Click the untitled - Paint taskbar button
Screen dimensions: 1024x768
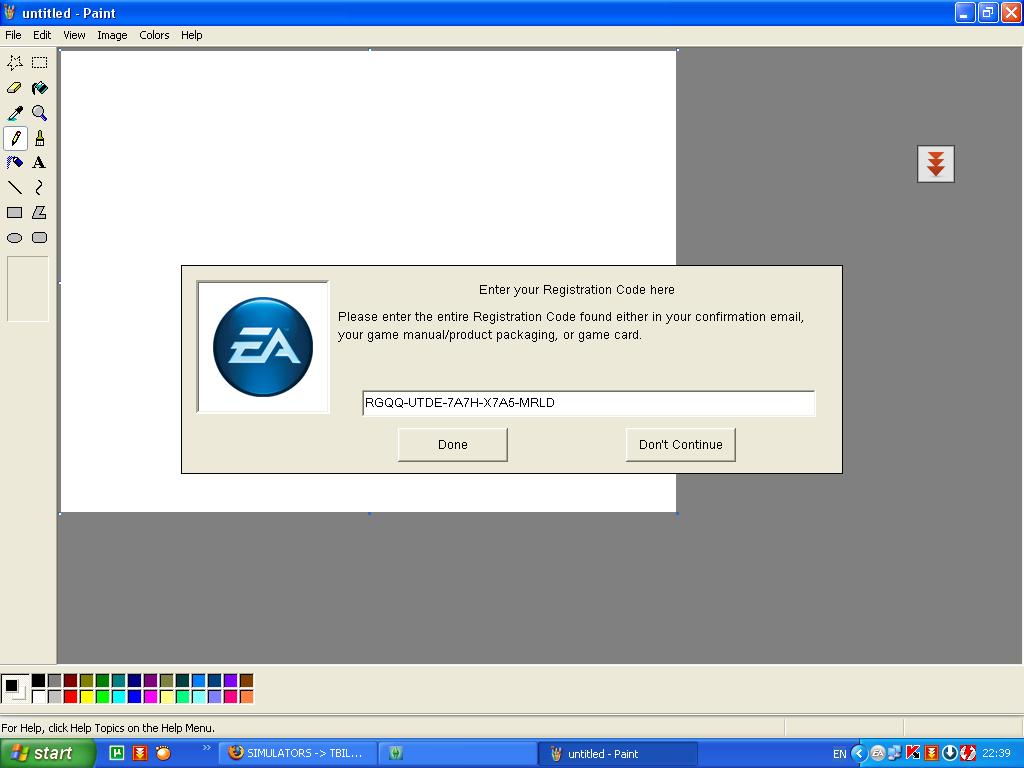[x=617, y=754]
